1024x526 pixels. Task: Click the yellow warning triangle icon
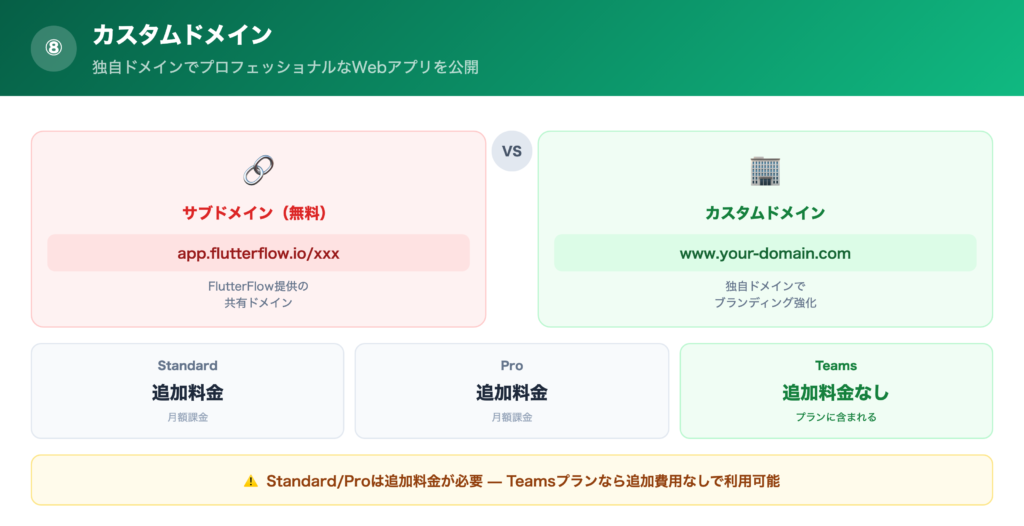click(x=250, y=481)
